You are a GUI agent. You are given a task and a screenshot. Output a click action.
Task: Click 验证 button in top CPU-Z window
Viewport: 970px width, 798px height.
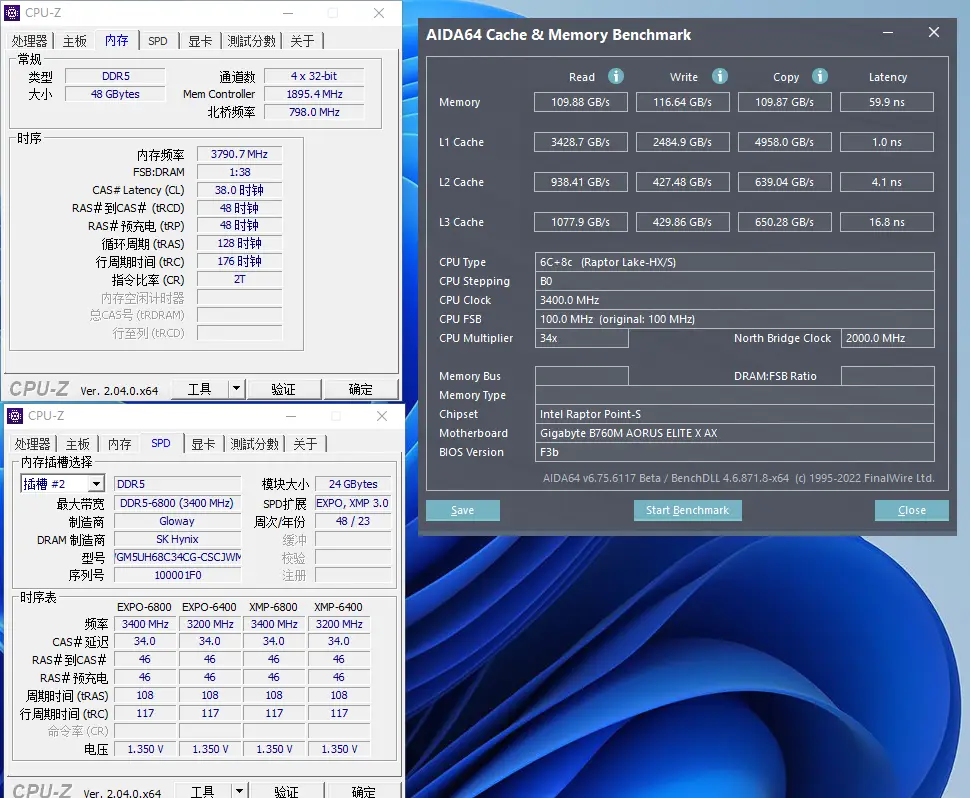click(283, 389)
